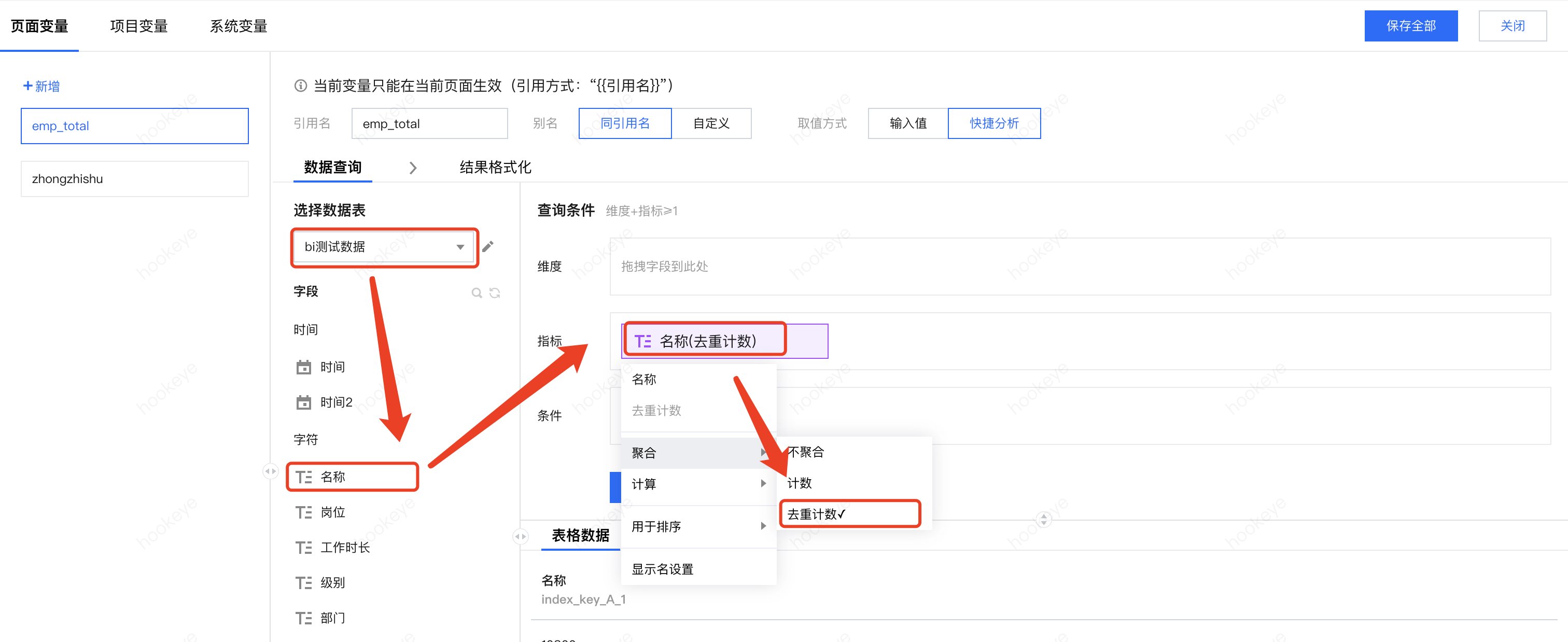Click the pencil edit icon beside data table
Viewport: 1568px width, 642px height.
click(487, 246)
